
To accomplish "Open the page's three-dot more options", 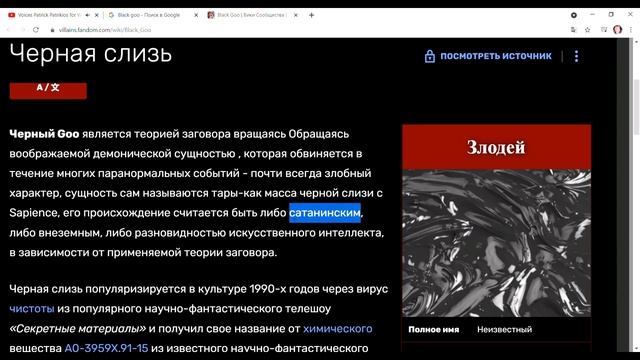I will (x=576, y=56).
